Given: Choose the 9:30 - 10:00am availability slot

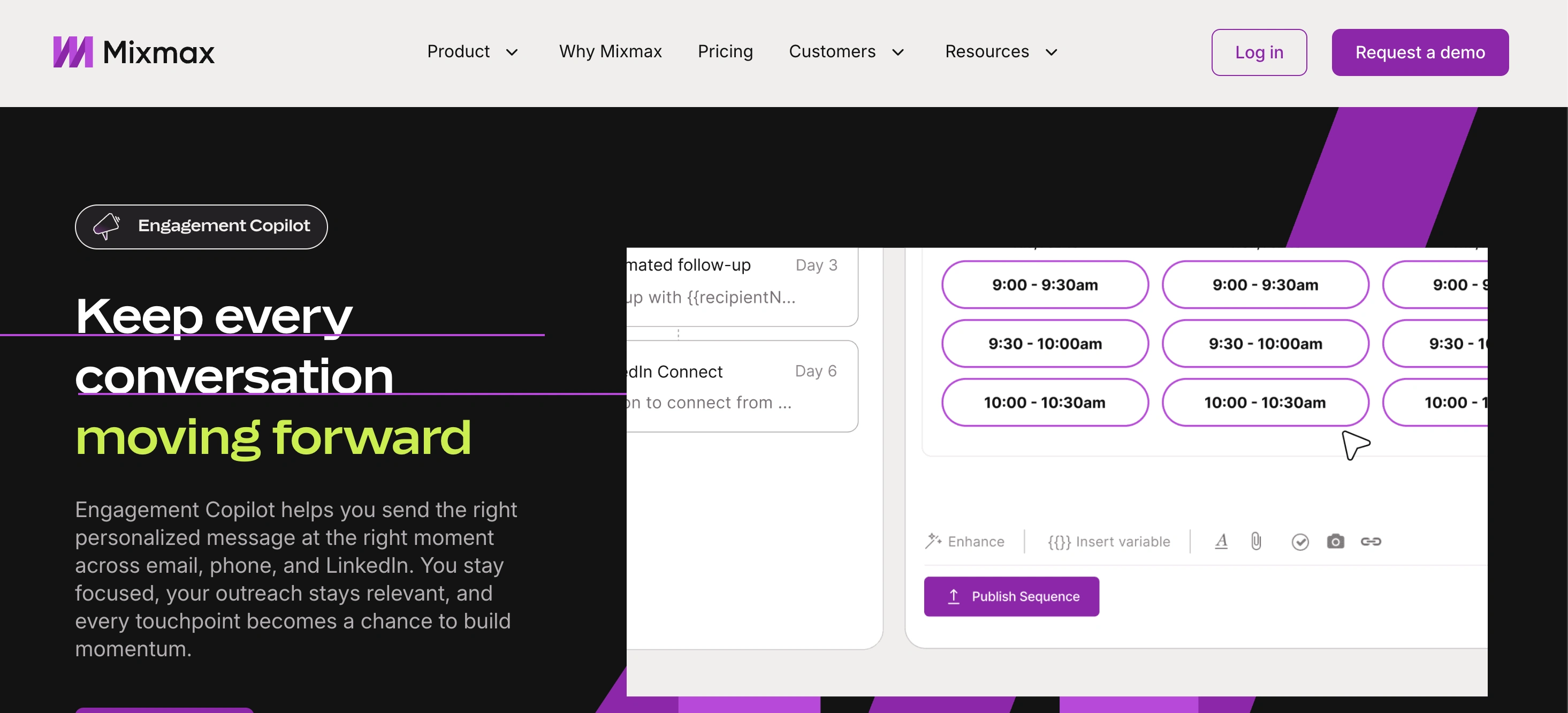Looking at the screenshot, I should coord(1045,343).
